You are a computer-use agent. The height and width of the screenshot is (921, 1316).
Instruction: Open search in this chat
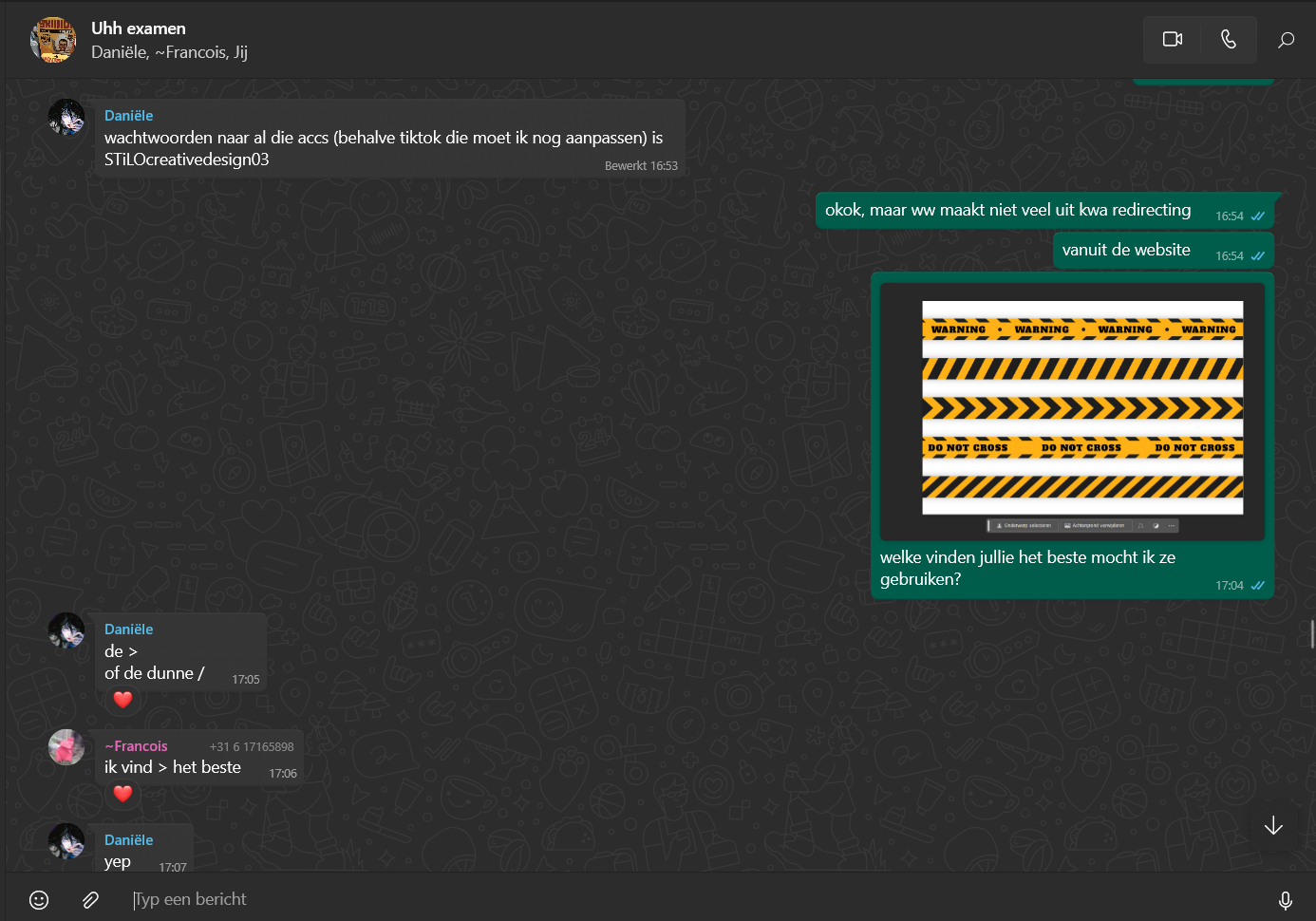tap(1286, 40)
